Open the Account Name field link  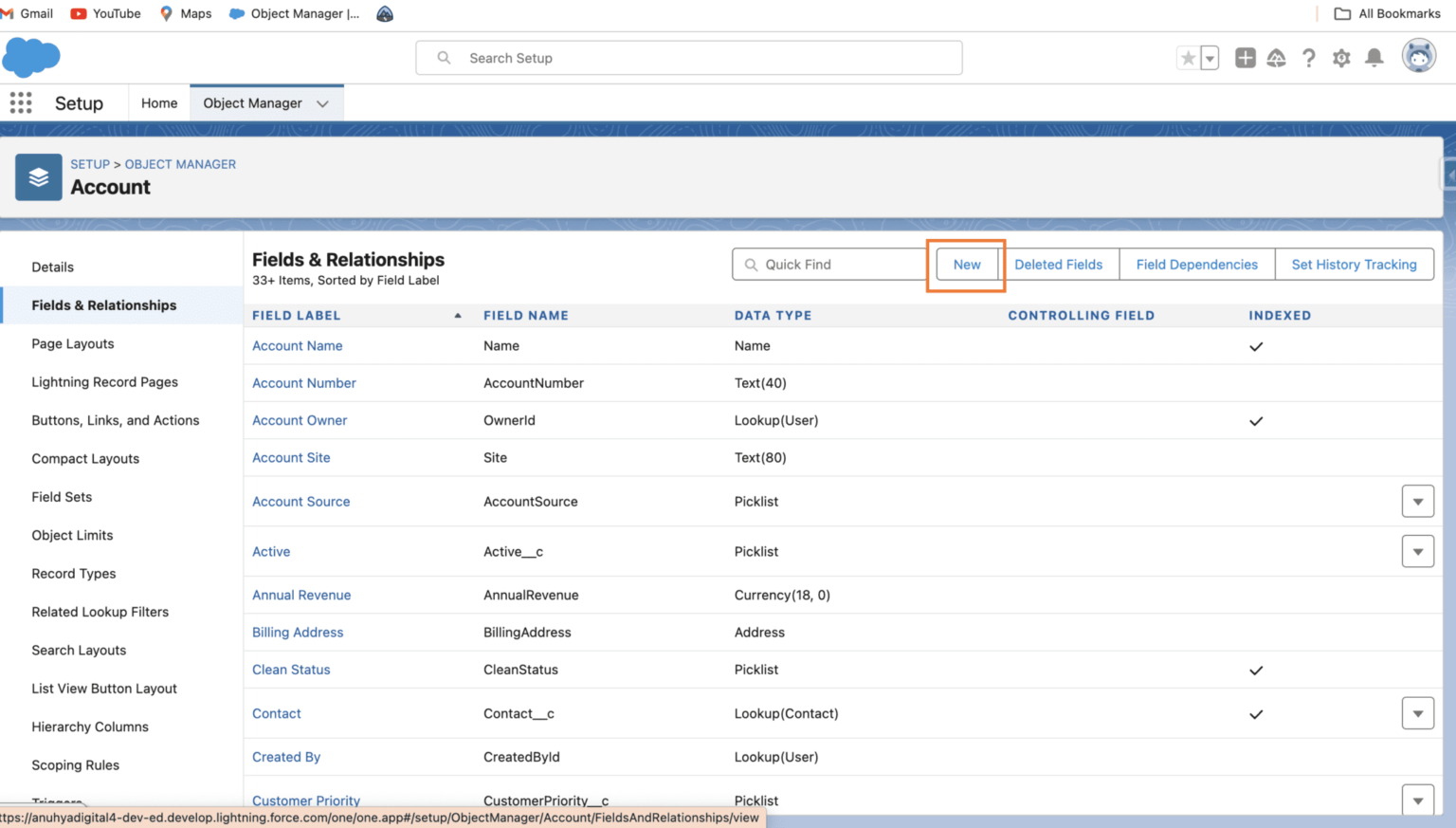click(x=297, y=345)
